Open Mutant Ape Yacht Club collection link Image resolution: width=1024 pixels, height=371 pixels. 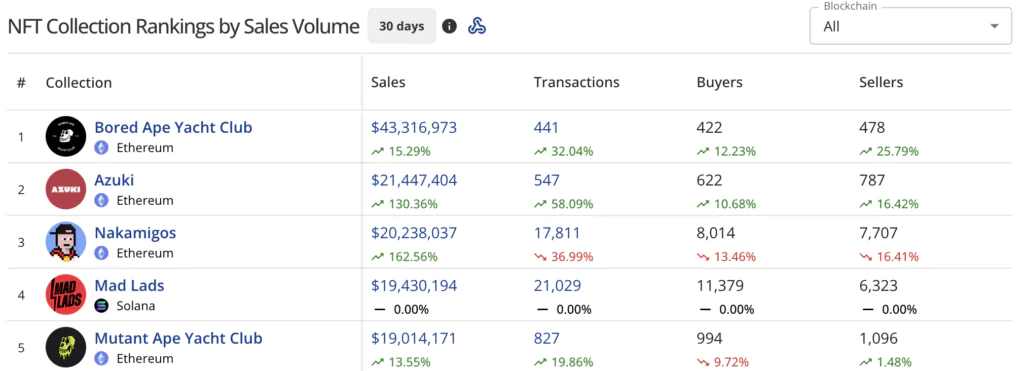[178, 338]
